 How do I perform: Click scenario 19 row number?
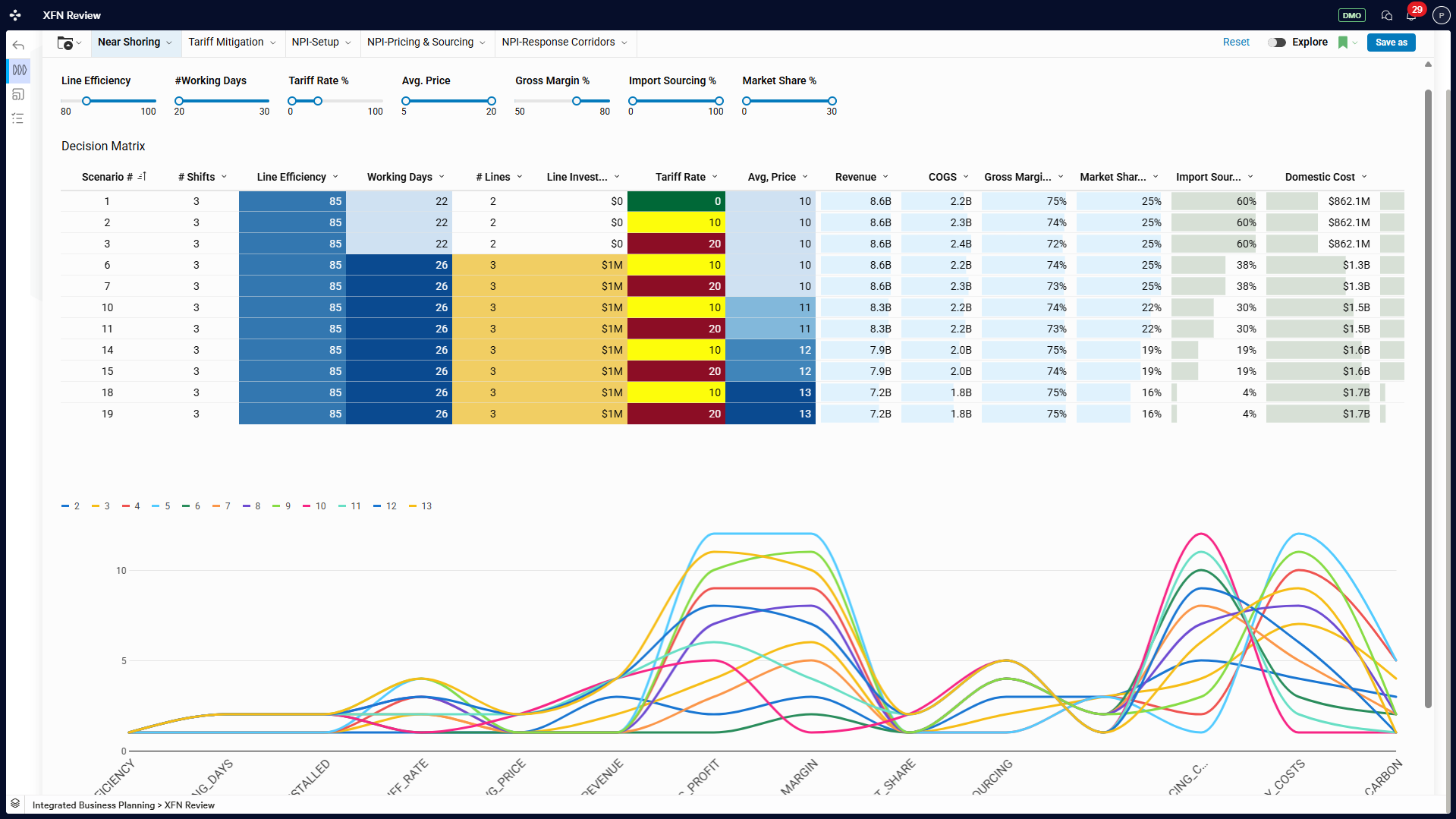click(x=107, y=414)
